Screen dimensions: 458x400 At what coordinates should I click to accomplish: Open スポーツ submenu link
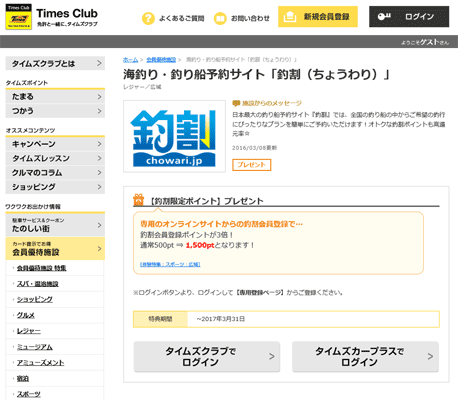(29, 394)
